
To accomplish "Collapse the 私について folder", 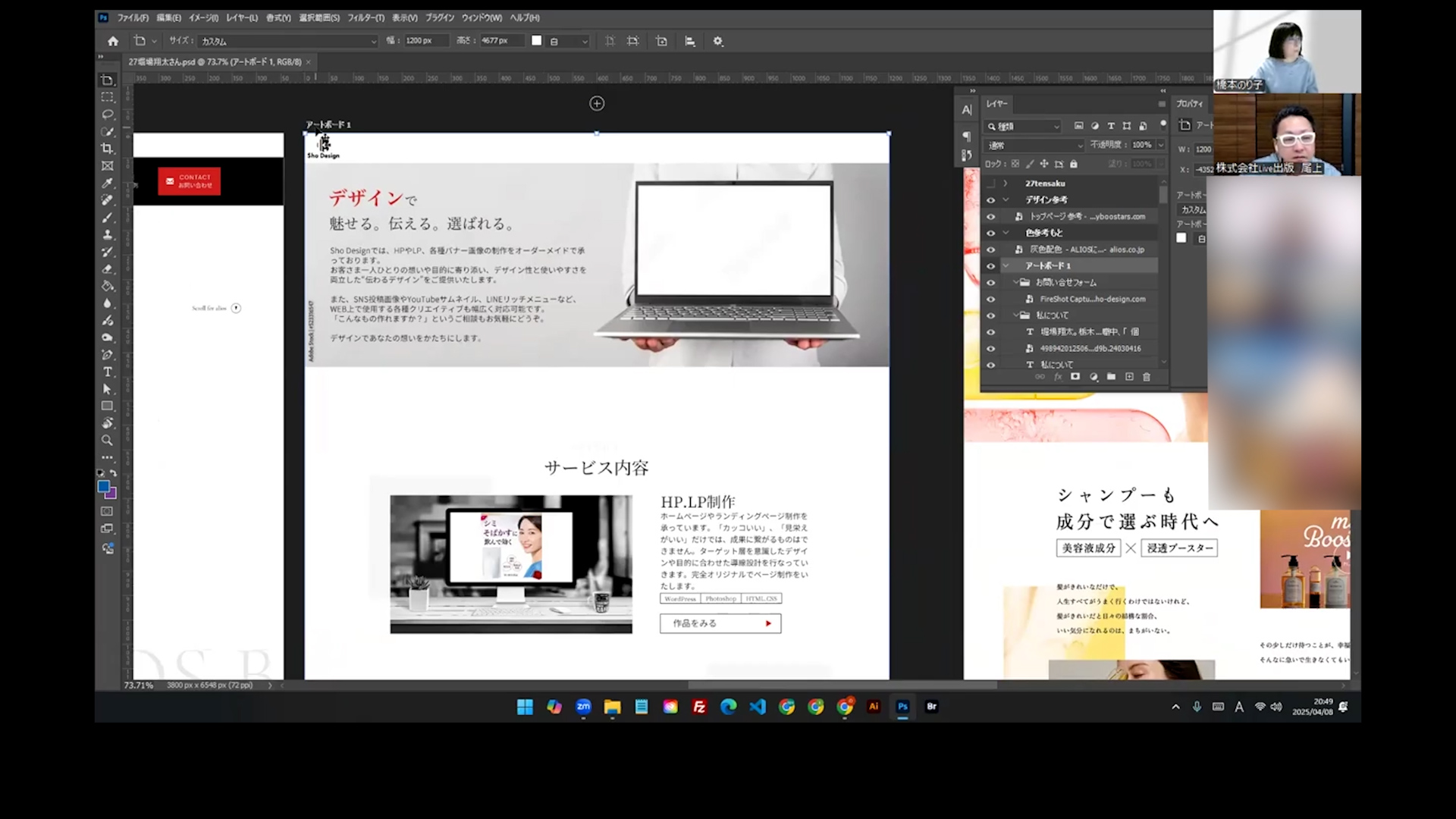I will [1016, 315].
